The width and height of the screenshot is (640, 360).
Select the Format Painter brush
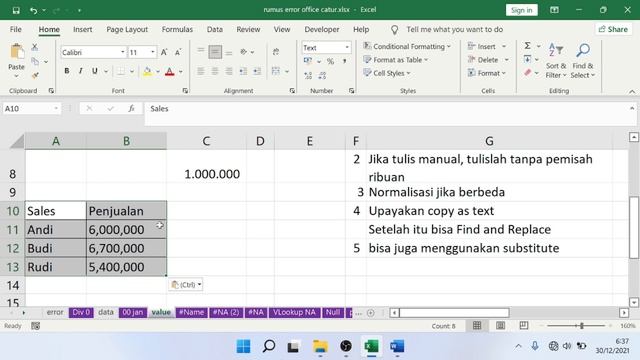point(35,76)
